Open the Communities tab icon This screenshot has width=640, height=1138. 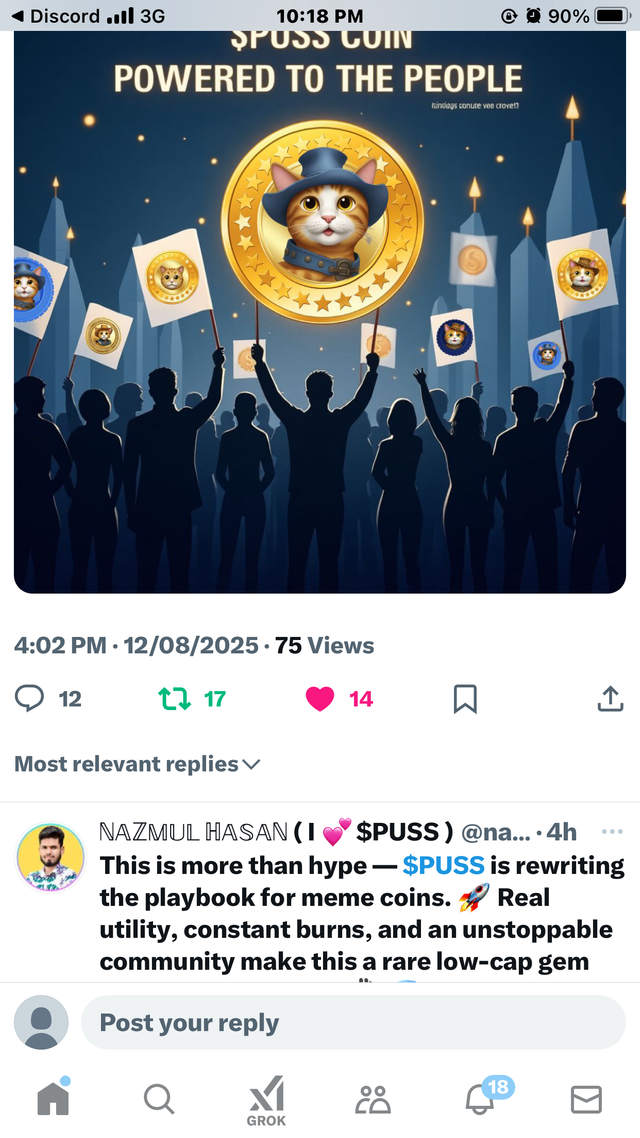pyautogui.click(x=373, y=1097)
